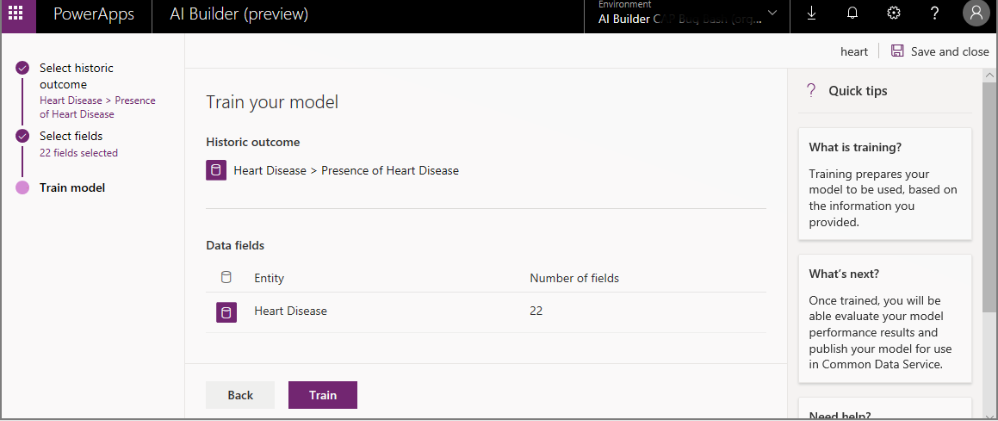Screen dimensions: 998x421
Task: Select the Train model step
Action: [72, 187]
